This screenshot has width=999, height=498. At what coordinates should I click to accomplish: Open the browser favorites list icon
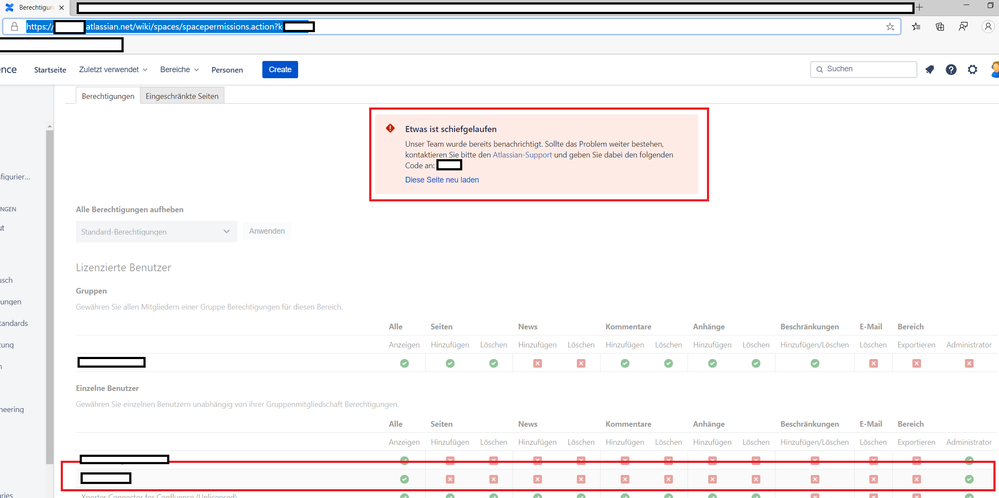point(916,27)
